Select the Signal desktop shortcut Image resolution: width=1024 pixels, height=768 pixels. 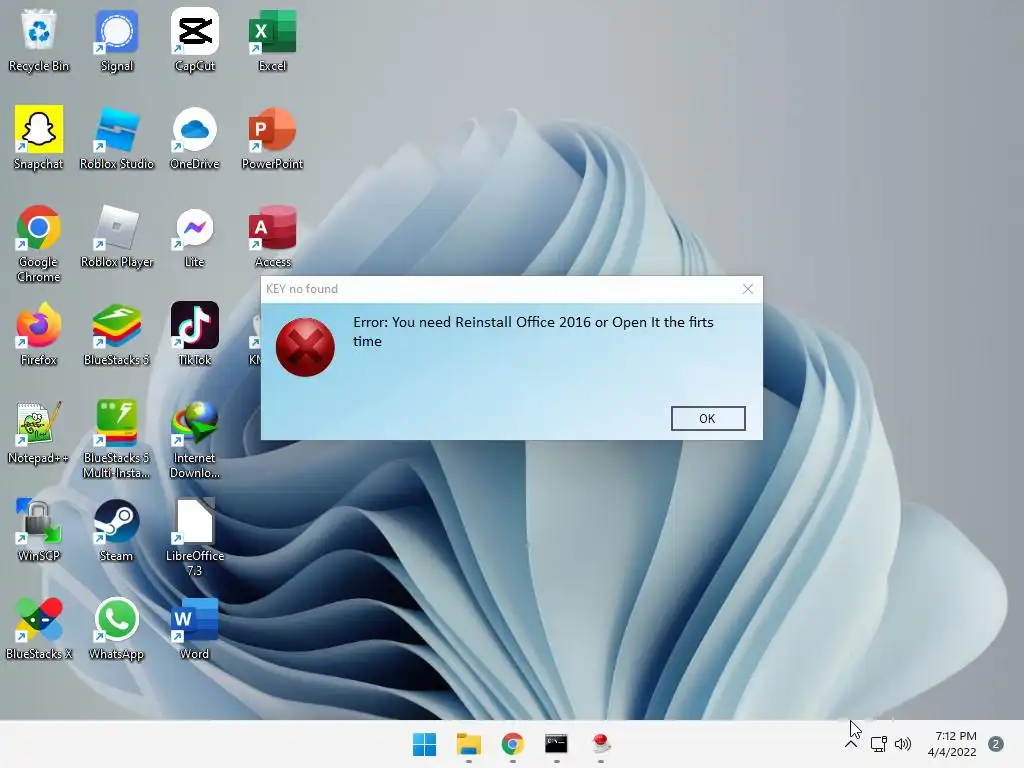tap(116, 40)
